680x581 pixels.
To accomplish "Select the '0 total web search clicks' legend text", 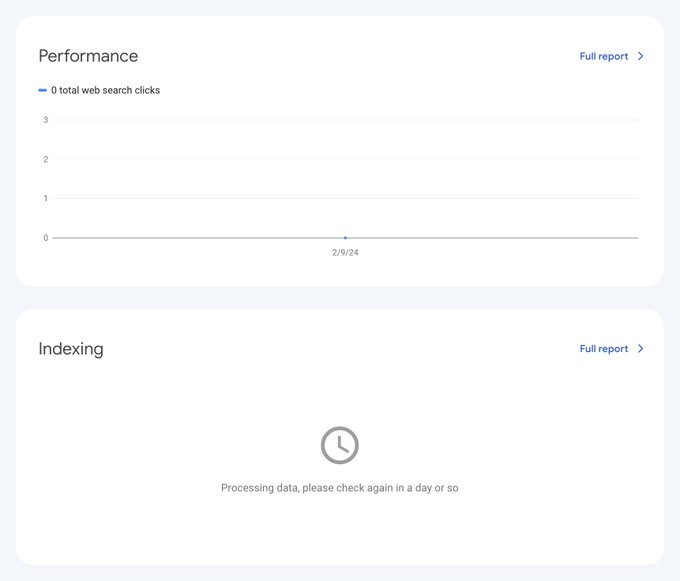I will (105, 90).
